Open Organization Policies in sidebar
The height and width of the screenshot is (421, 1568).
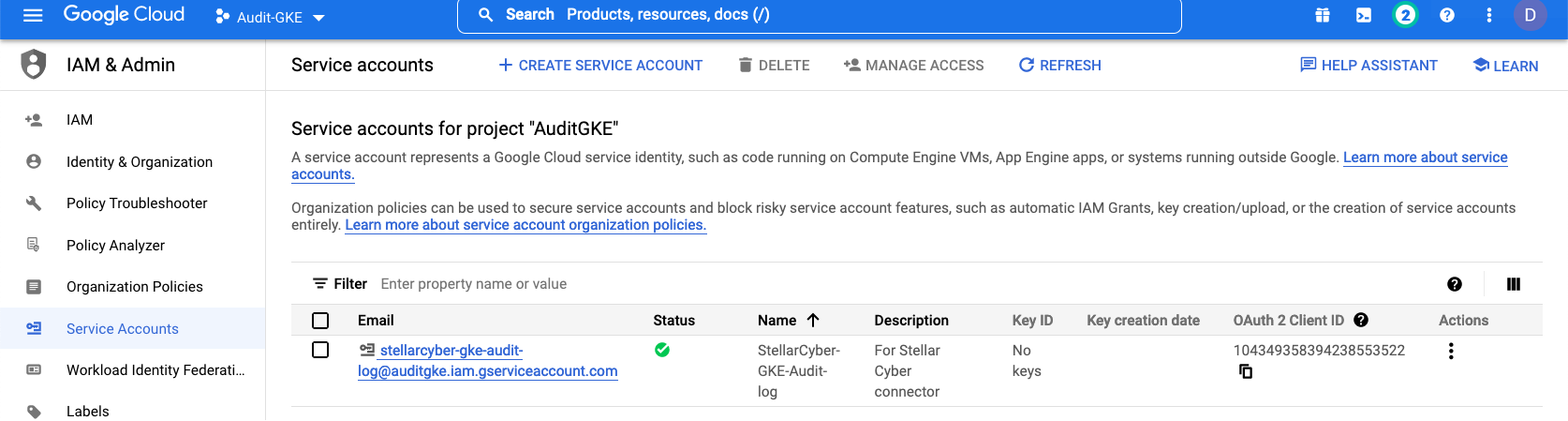click(x=134, y=287)
